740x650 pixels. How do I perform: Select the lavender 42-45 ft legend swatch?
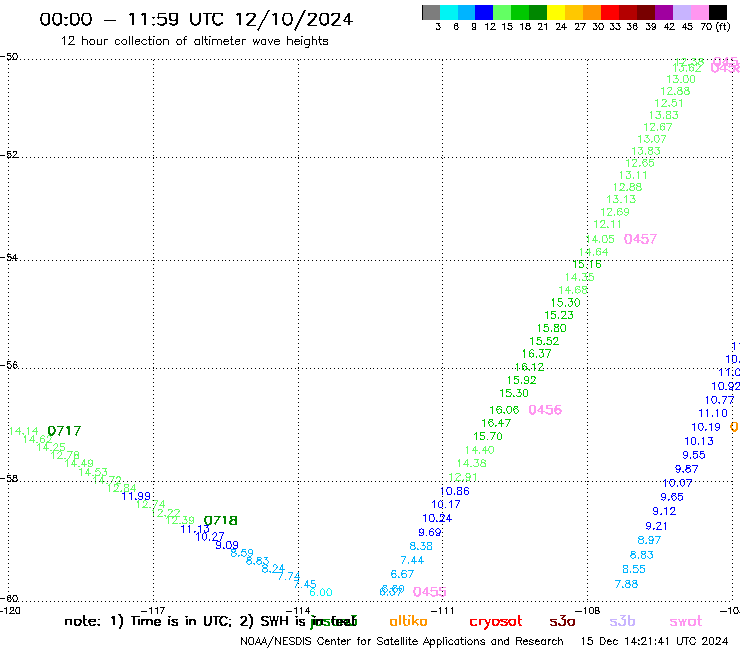pos(681,12)
